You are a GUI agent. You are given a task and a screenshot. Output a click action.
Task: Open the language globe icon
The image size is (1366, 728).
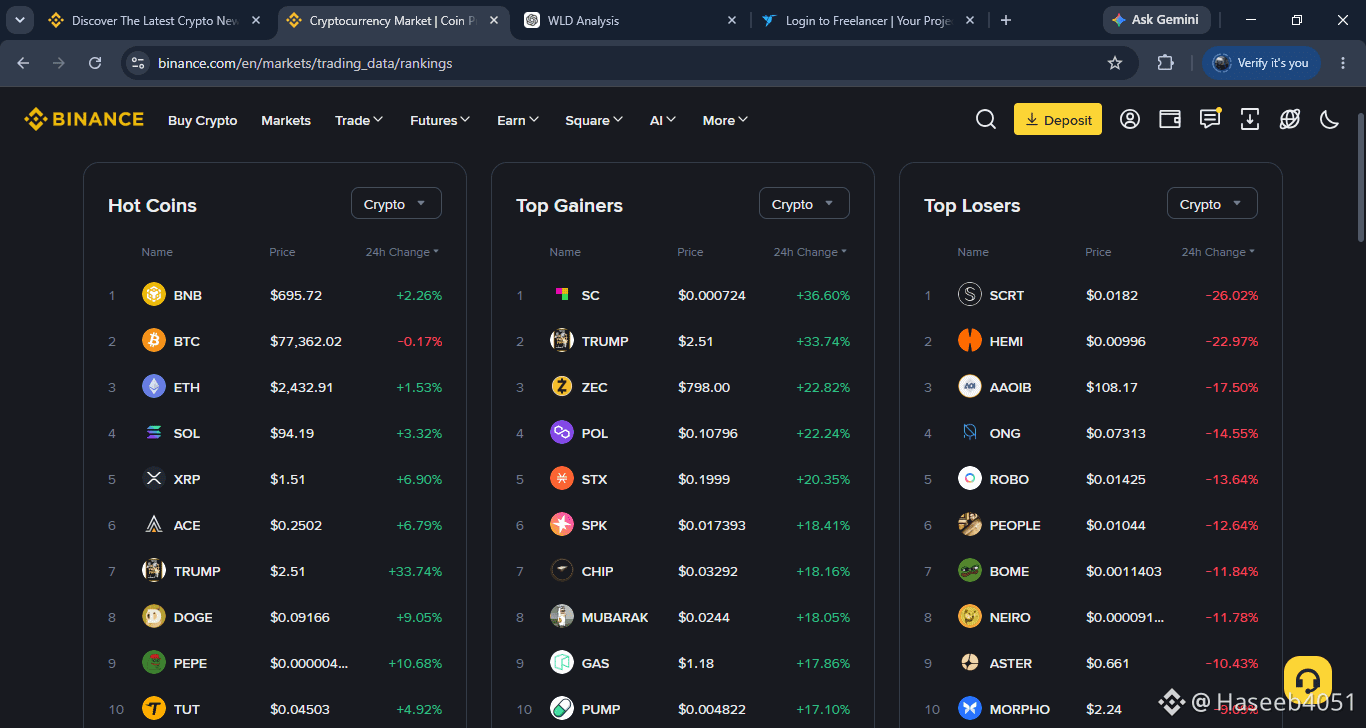(x=1290, y=120)
